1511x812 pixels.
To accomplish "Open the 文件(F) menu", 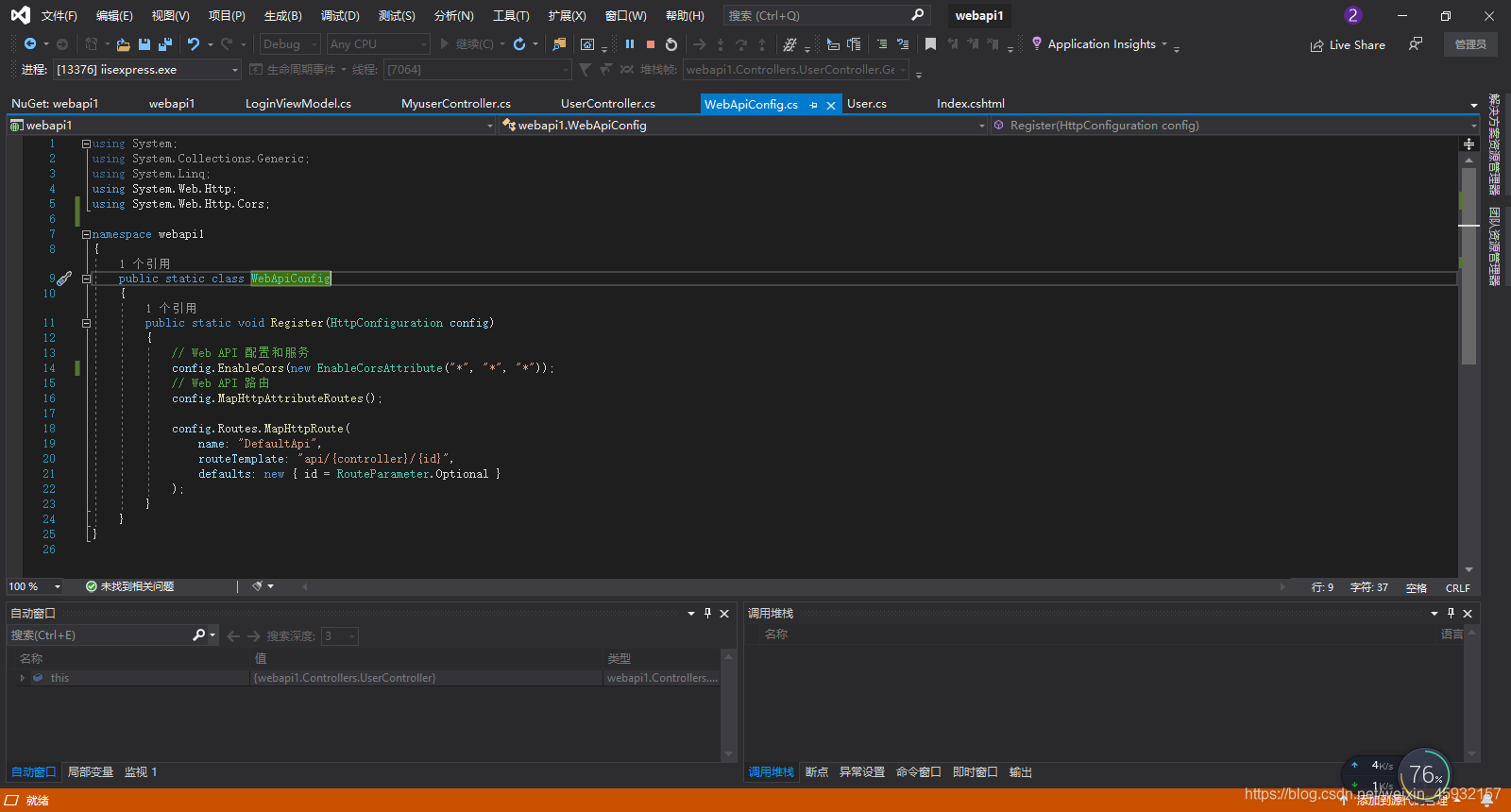I will (x=59, y=16).
